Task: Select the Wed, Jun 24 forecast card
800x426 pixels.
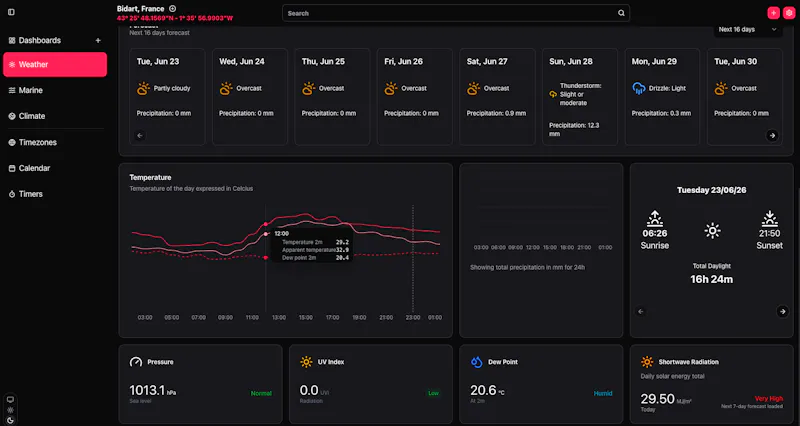Action: [x=249, y=97]
